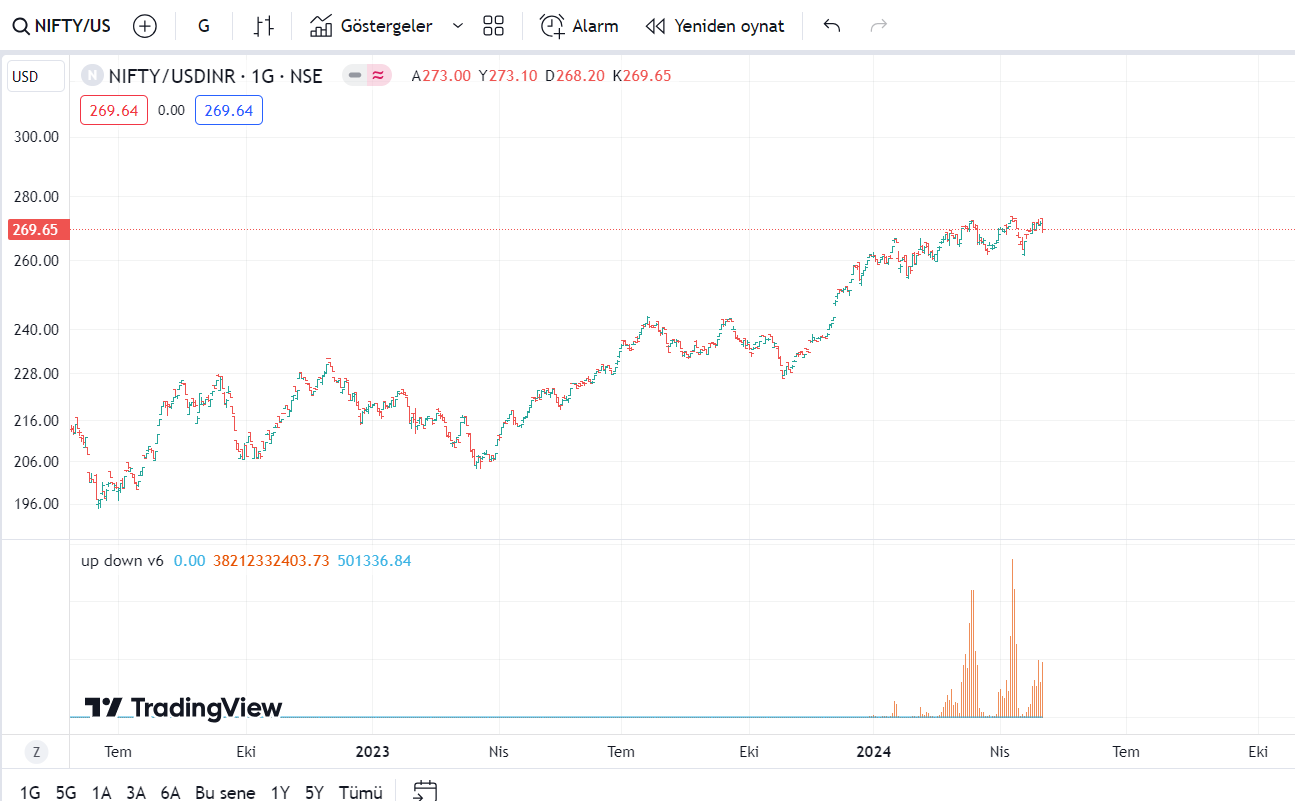Toggle the Z timezone button
Viewport: 1295px width, 801px height.
[36, 752]
